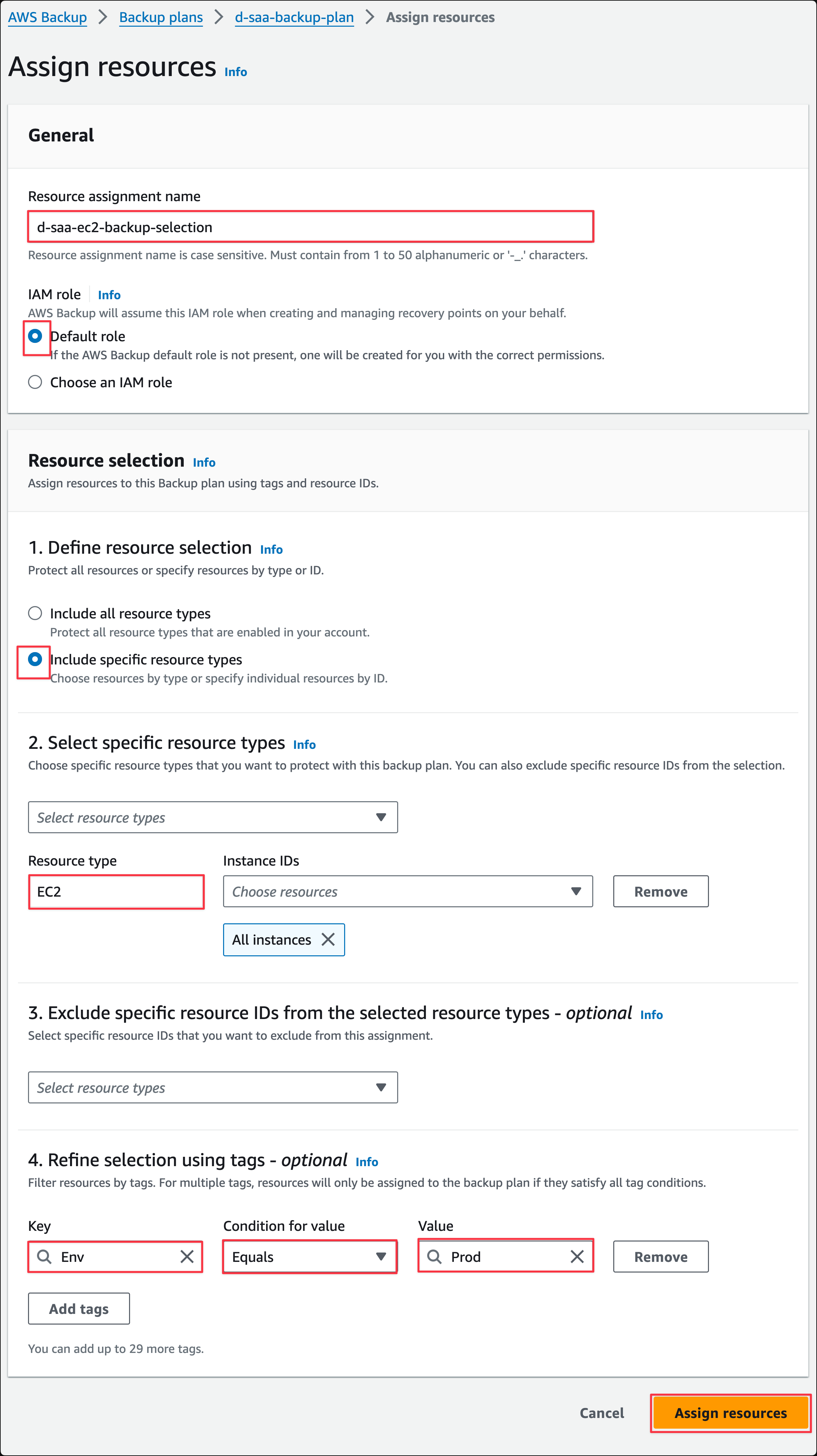Click Cancel at the form bottom

point(602,1413)
